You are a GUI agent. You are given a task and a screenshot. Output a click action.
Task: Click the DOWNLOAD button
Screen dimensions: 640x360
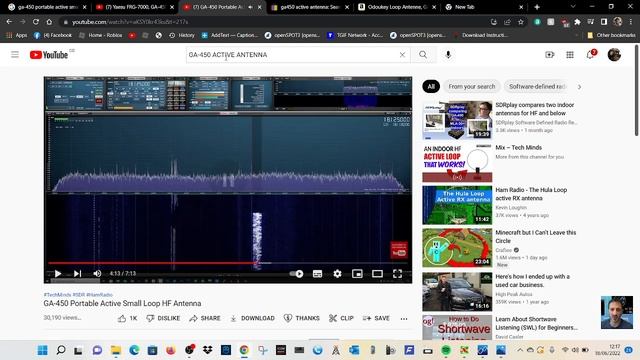(252, 318)
